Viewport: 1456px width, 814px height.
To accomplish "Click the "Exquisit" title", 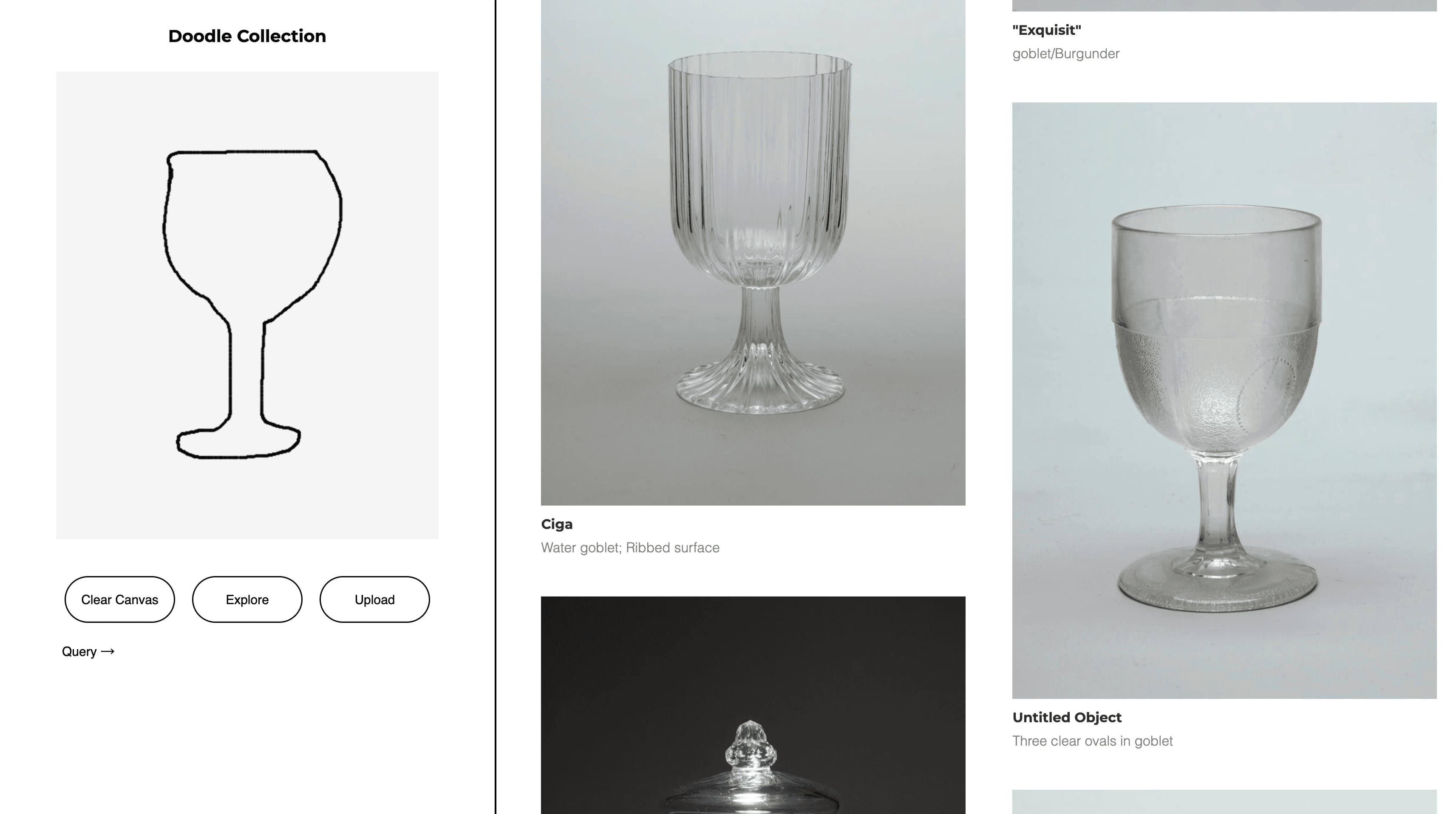I will pyautogui.click(x=1047, y=30).
